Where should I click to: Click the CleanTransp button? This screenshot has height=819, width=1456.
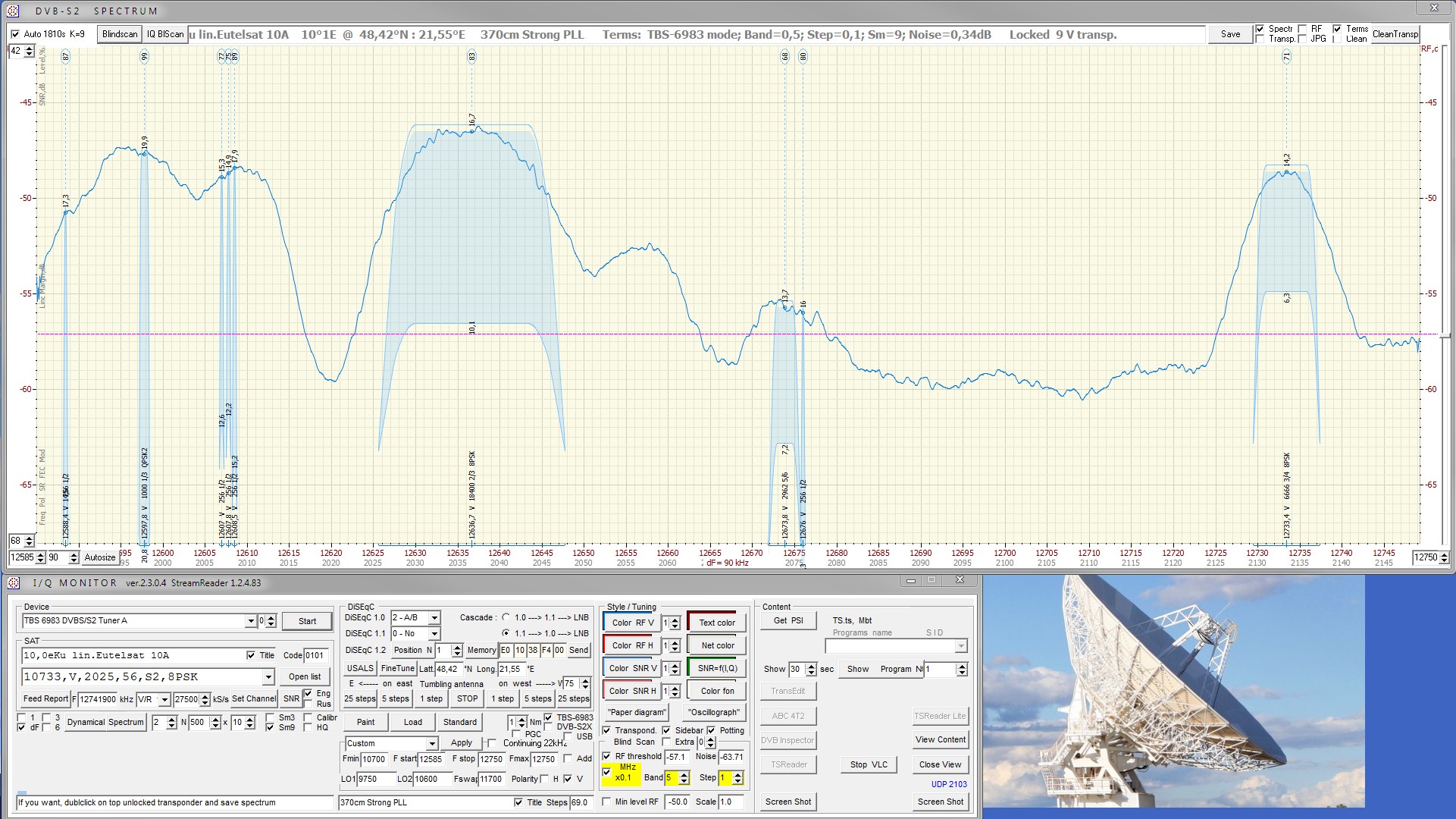click(1395, 34)
